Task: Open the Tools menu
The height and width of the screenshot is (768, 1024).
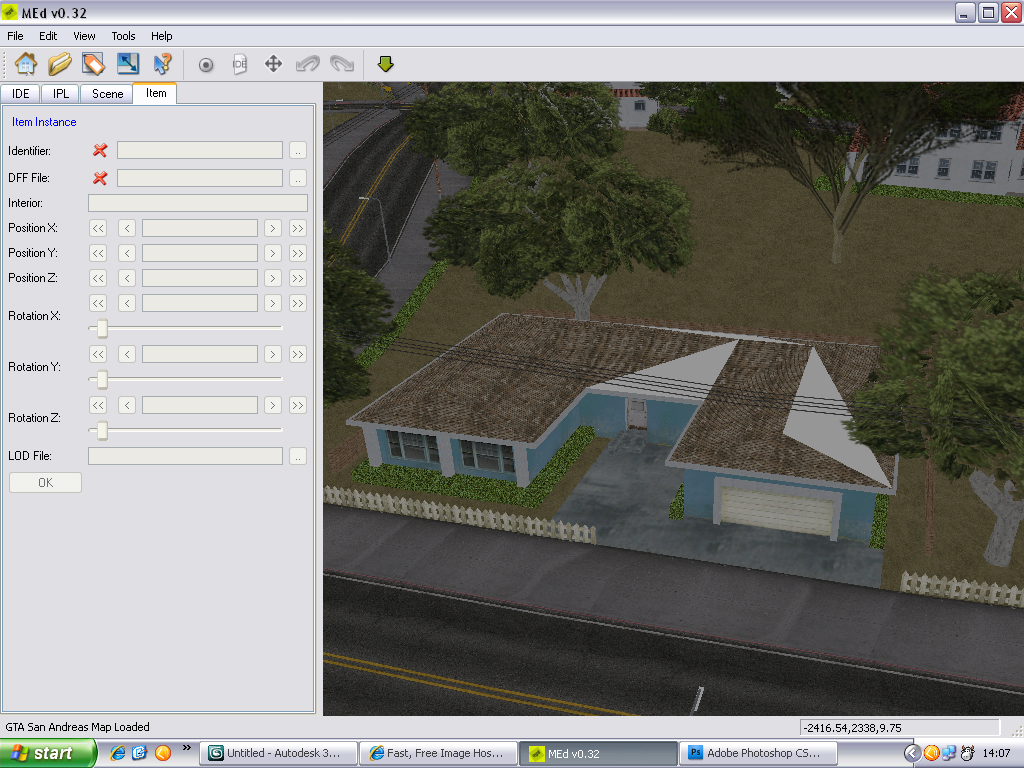Action: tap(123, 36)
